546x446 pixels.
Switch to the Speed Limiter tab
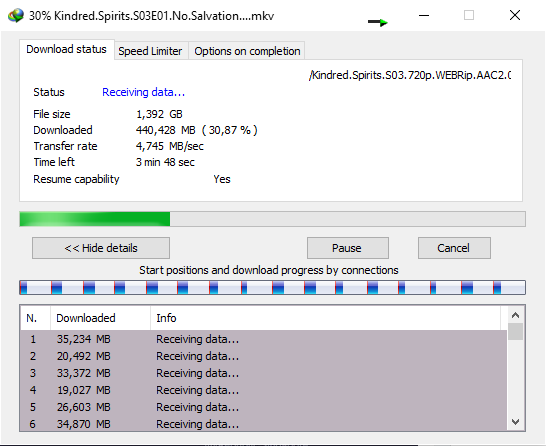click(150, 51)
